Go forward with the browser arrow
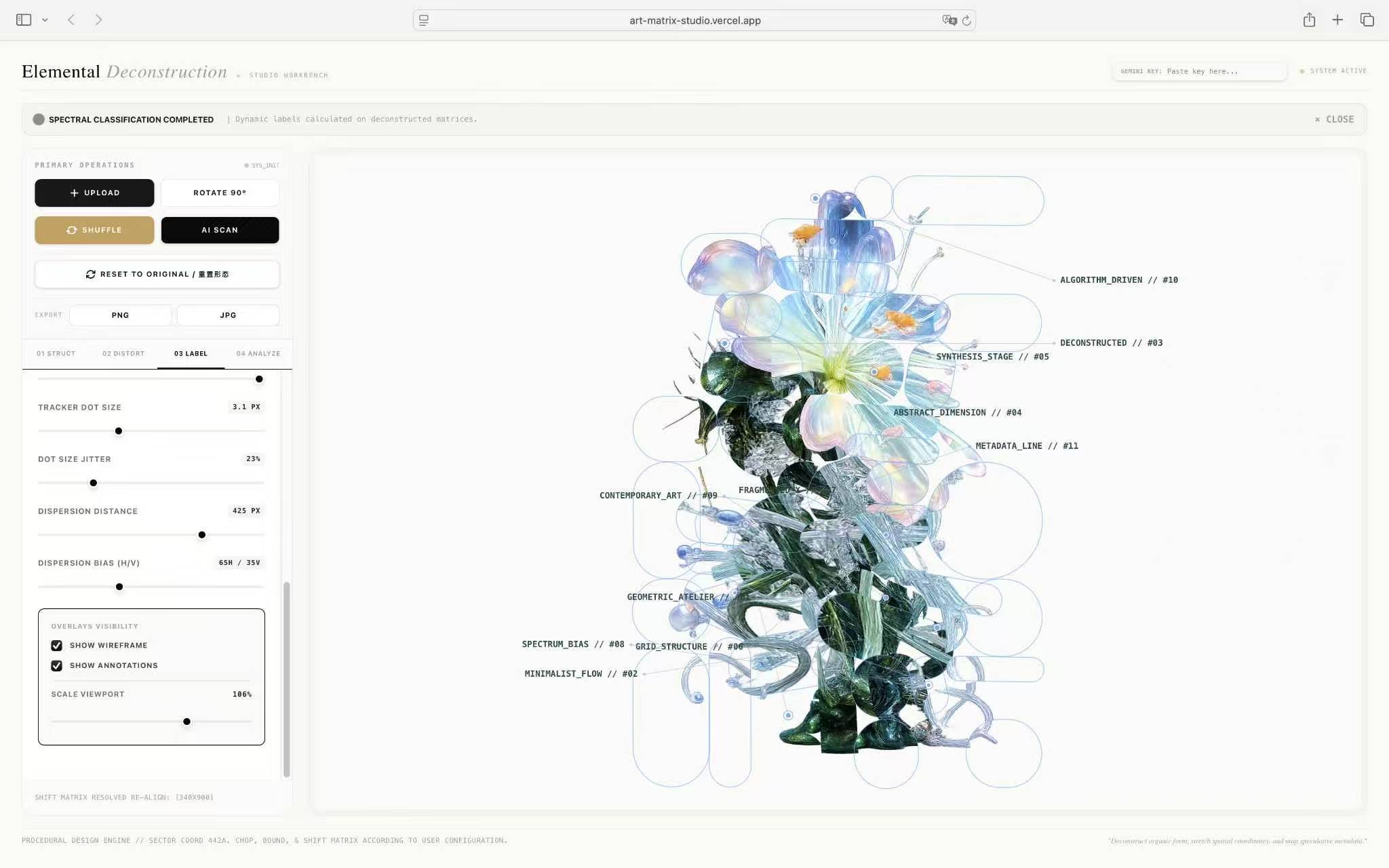Viewport: 1389px width, 868px height. click(99, 20)
